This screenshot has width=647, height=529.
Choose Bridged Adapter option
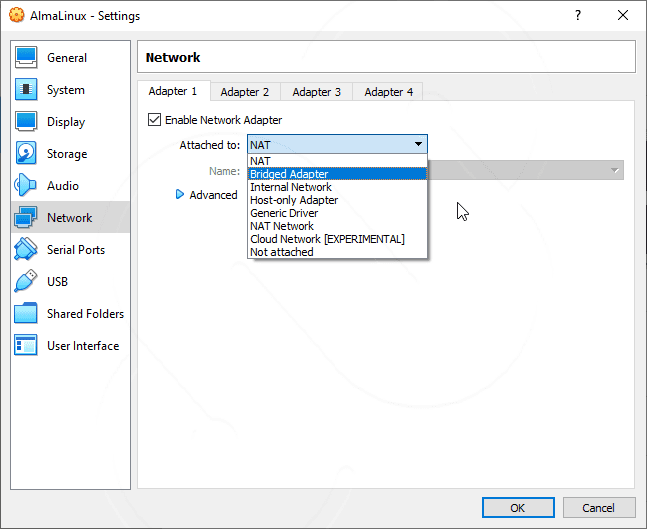pyautogui.click(x=337, y=174)
